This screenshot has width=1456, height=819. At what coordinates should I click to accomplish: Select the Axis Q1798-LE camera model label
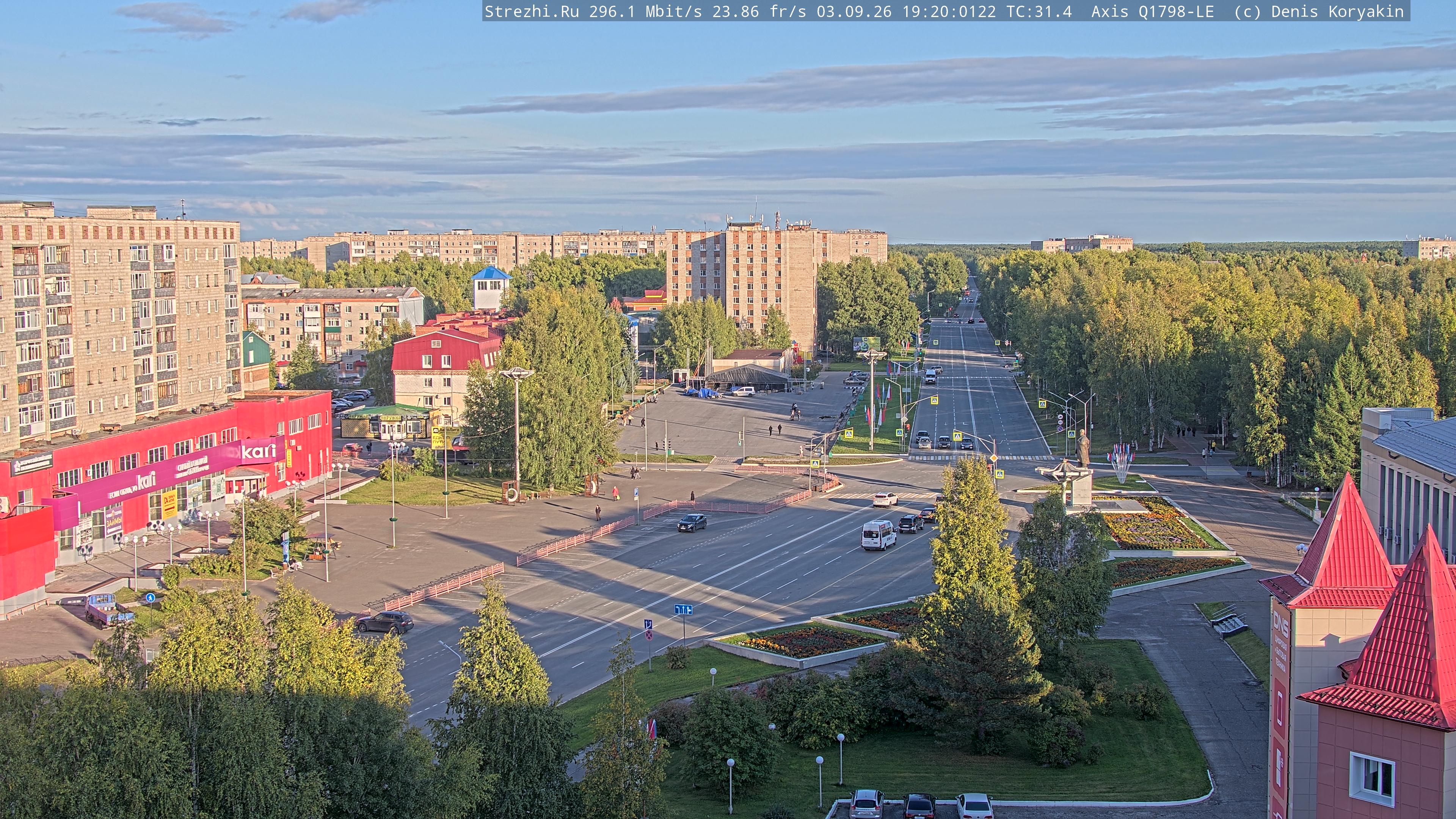point(1153,11)
